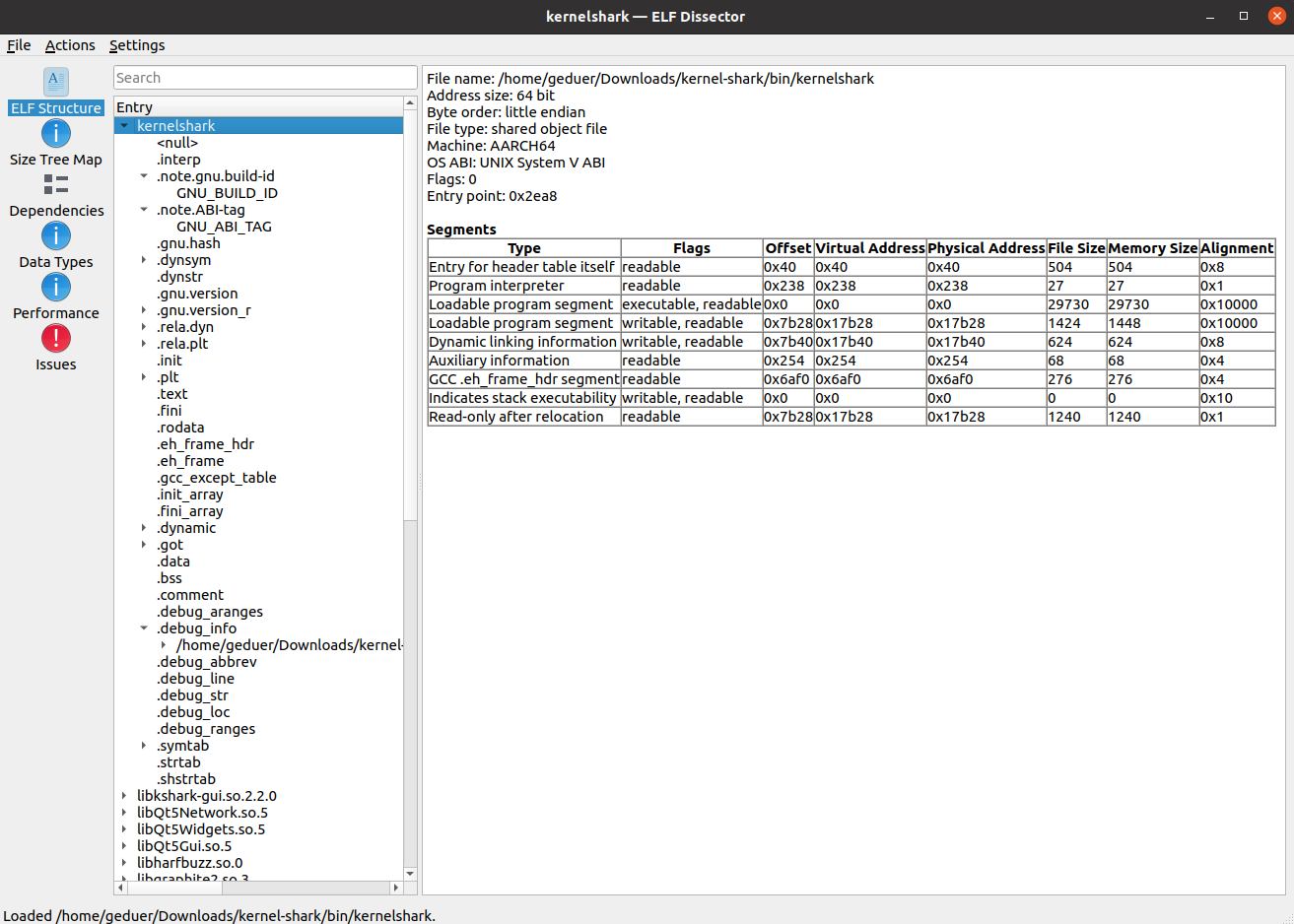Open the Performance view icon
The height and width of the screenshot is (924, 1294).
tap(56, 287)
